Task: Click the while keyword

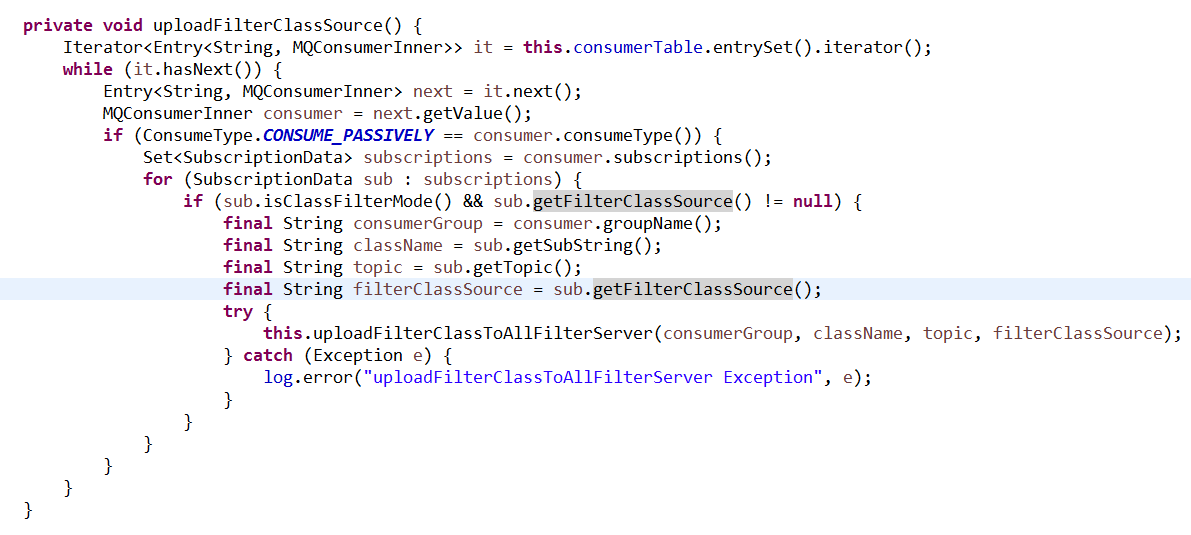Action: coord(87,69)
